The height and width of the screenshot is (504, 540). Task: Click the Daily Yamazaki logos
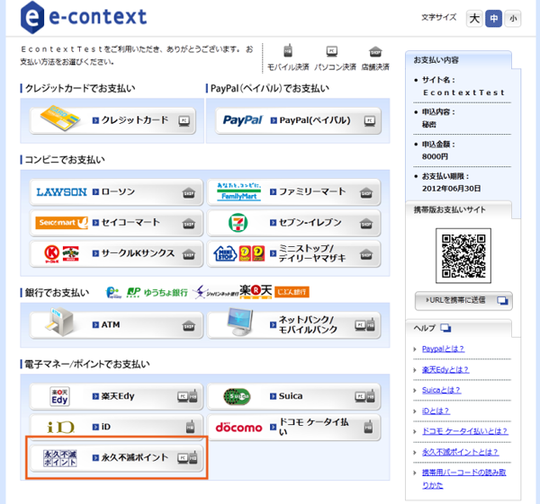tap(252, 254)
